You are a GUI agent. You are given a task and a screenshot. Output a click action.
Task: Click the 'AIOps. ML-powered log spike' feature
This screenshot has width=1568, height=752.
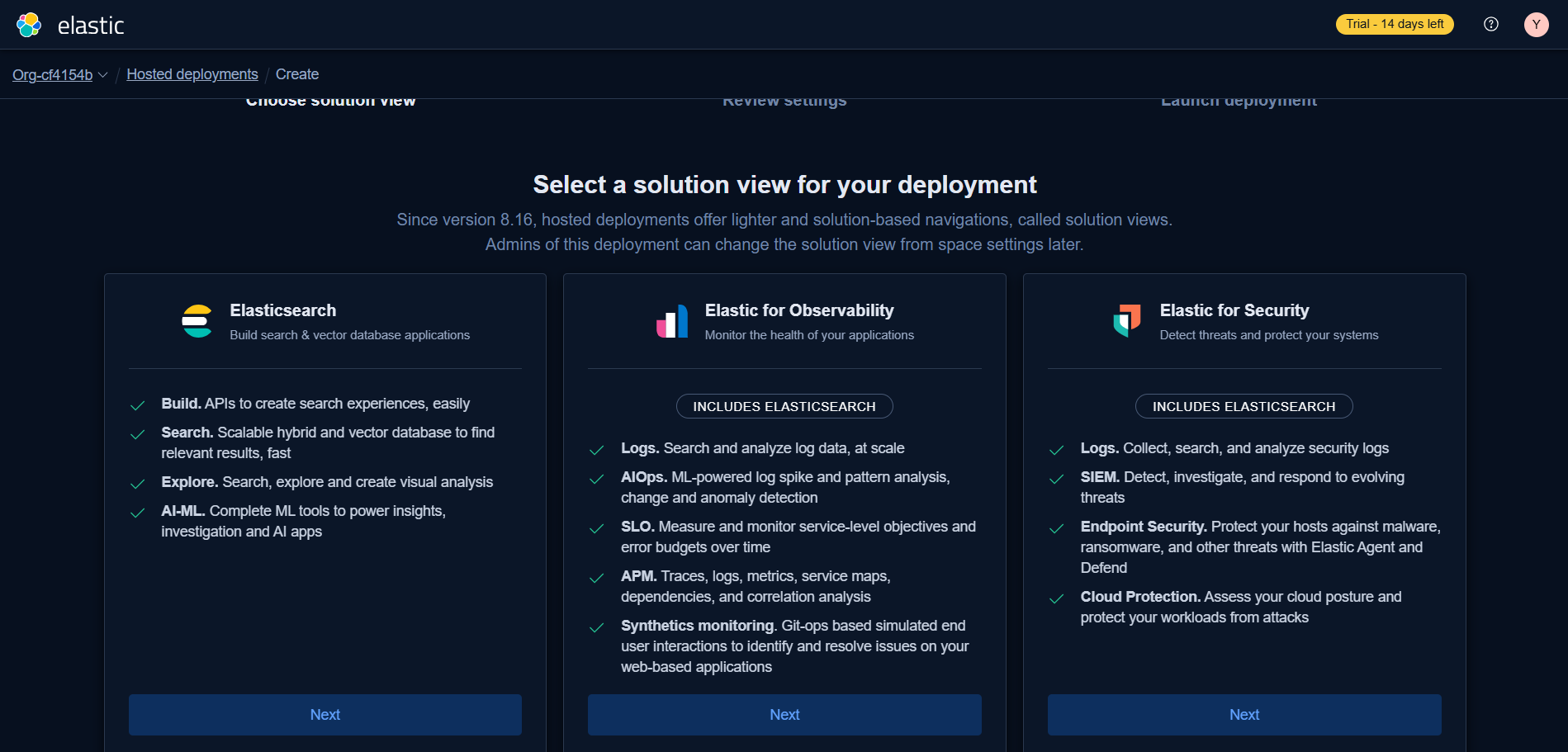pyautogui.click(x=785, y=487)
